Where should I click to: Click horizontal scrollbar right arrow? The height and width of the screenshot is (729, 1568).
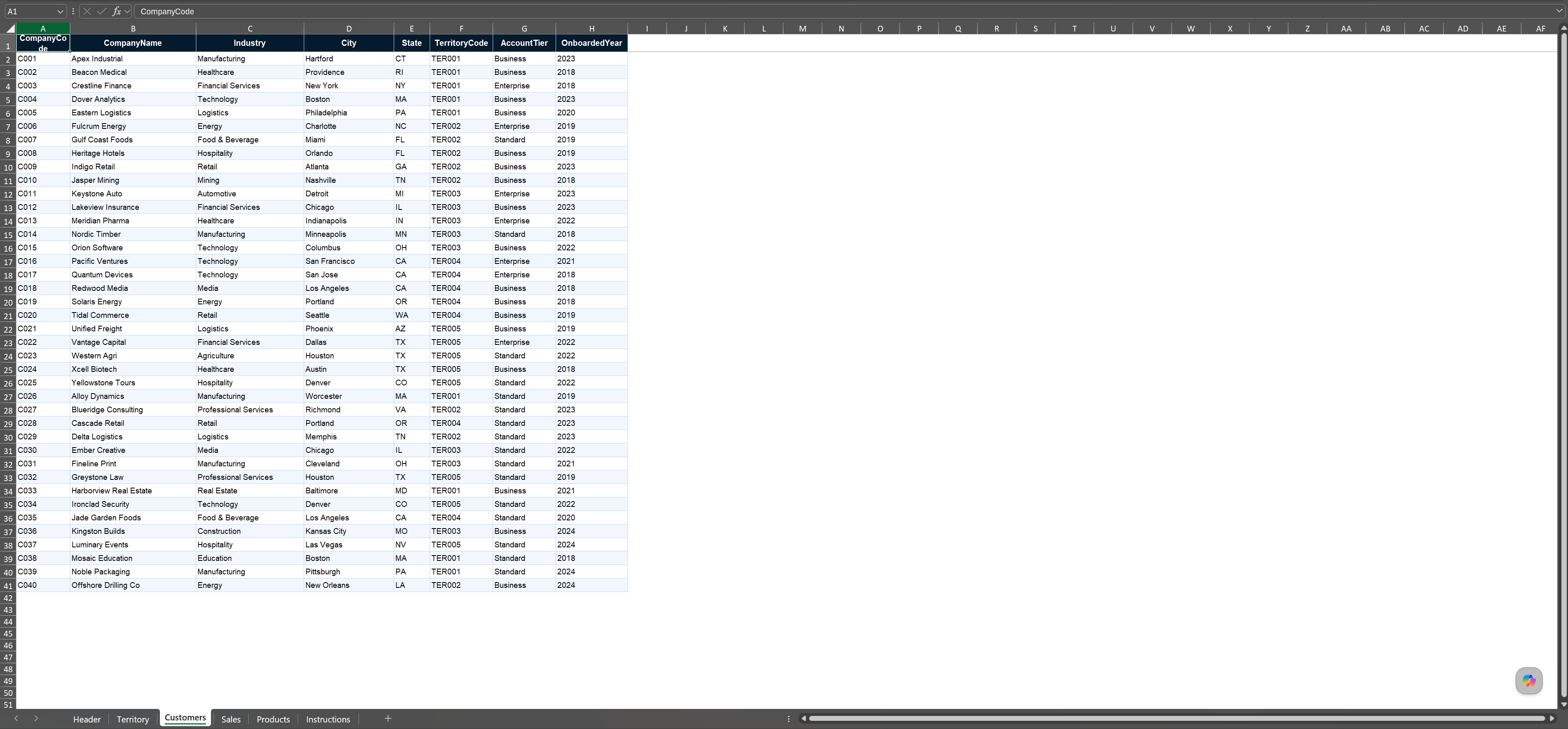click(1552, 719)
